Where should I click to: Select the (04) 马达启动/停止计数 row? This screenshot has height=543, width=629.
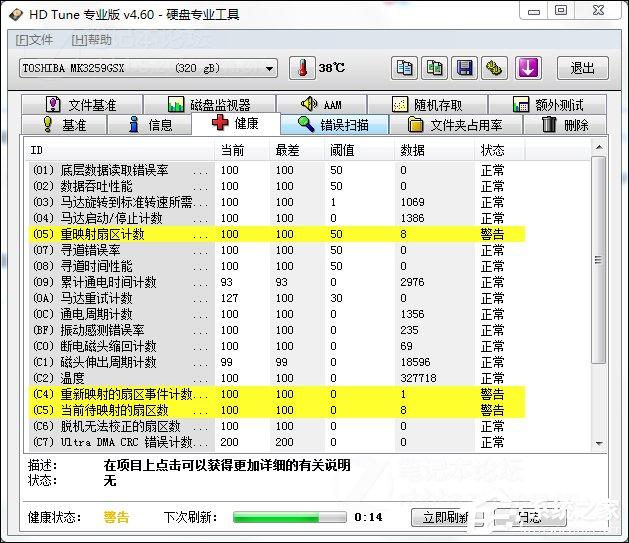(277, 218)
